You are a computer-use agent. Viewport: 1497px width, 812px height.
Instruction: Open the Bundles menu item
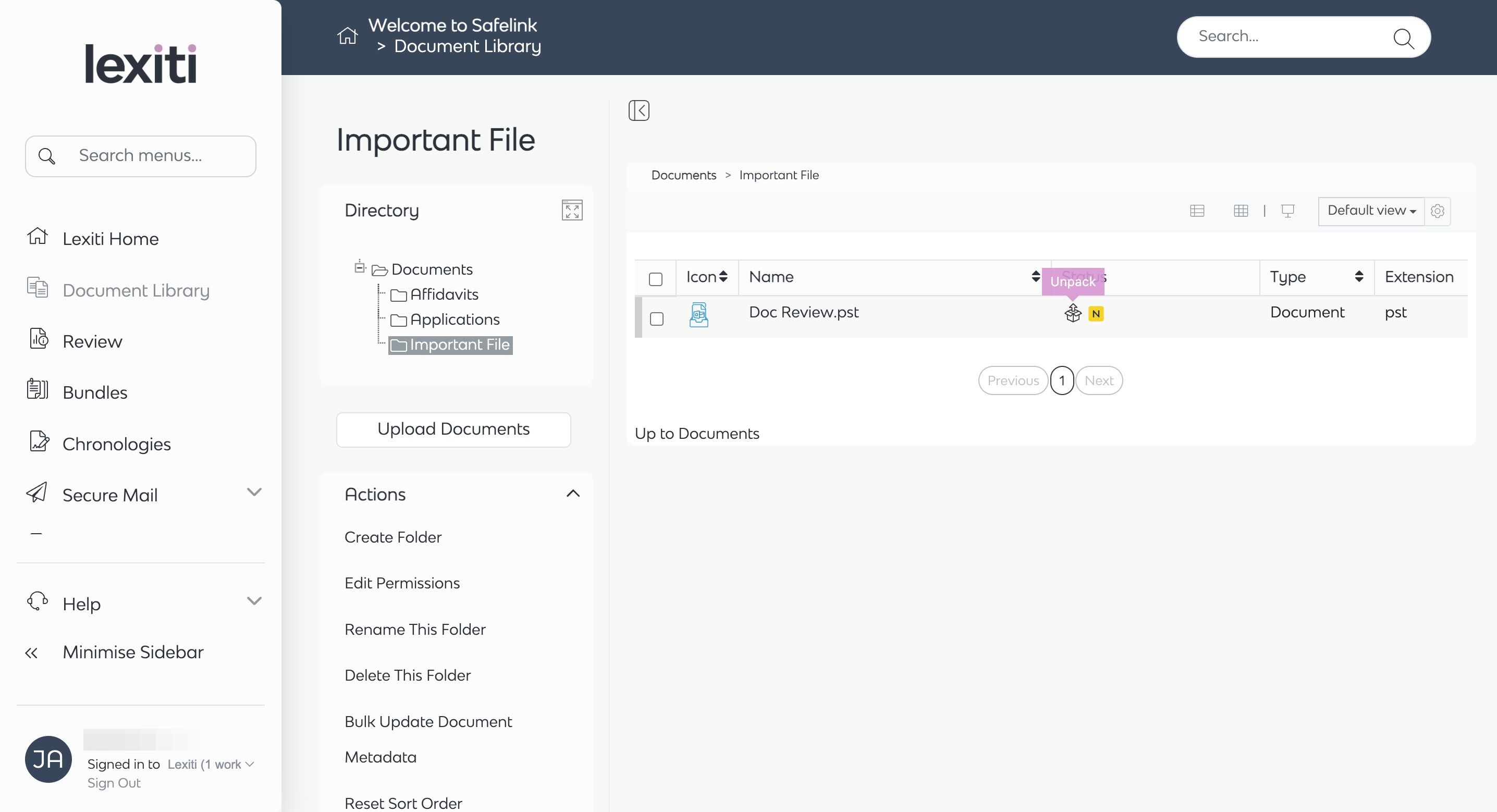[x=95, y=392]
